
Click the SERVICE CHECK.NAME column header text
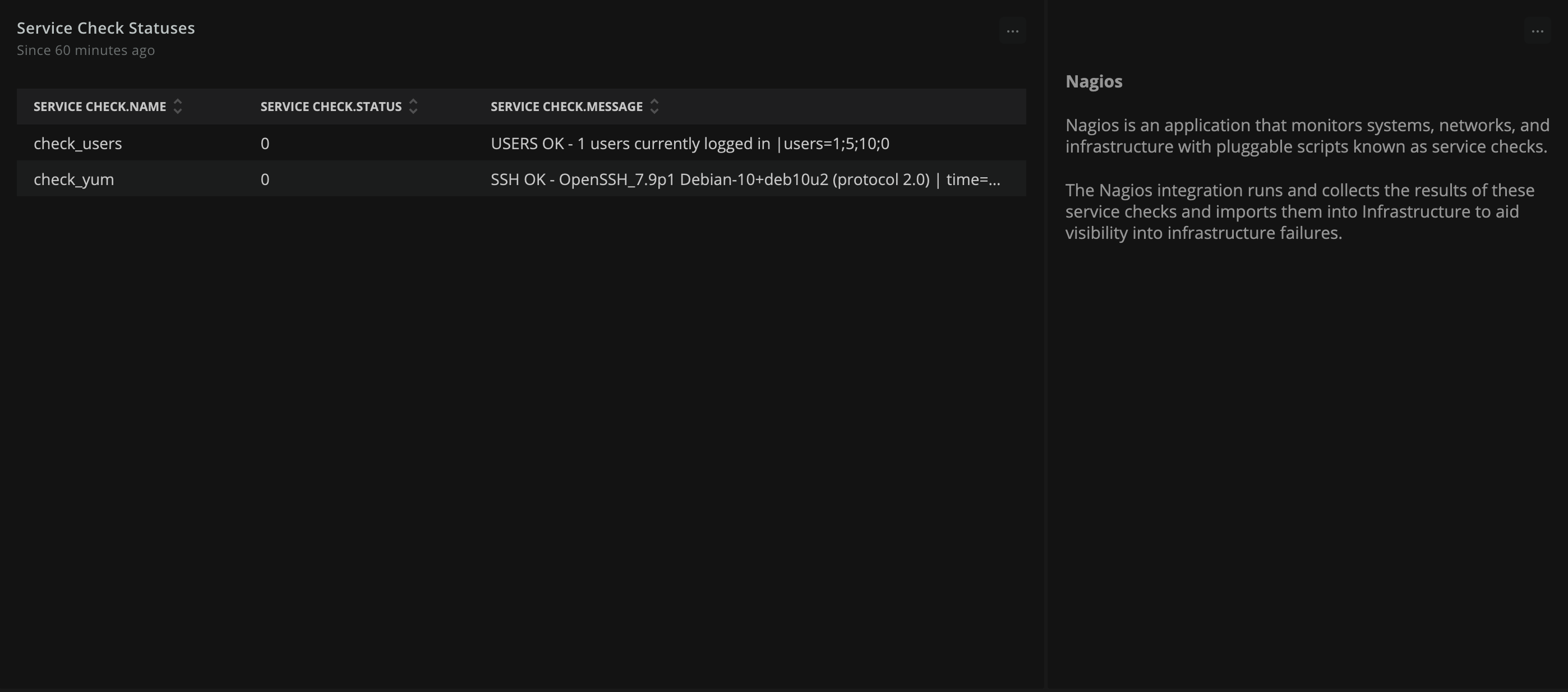tap(100, 107)
